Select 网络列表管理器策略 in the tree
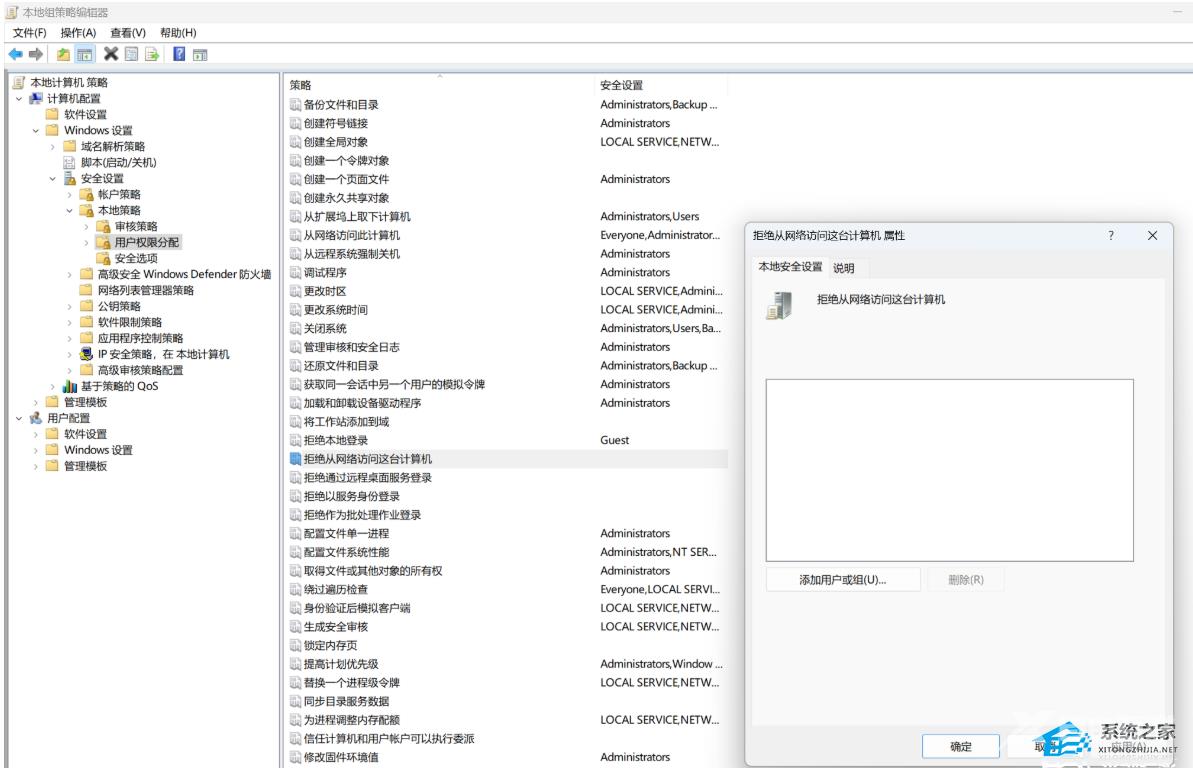1193x768 pixels. pyautogui.click(x=145, y=290)
